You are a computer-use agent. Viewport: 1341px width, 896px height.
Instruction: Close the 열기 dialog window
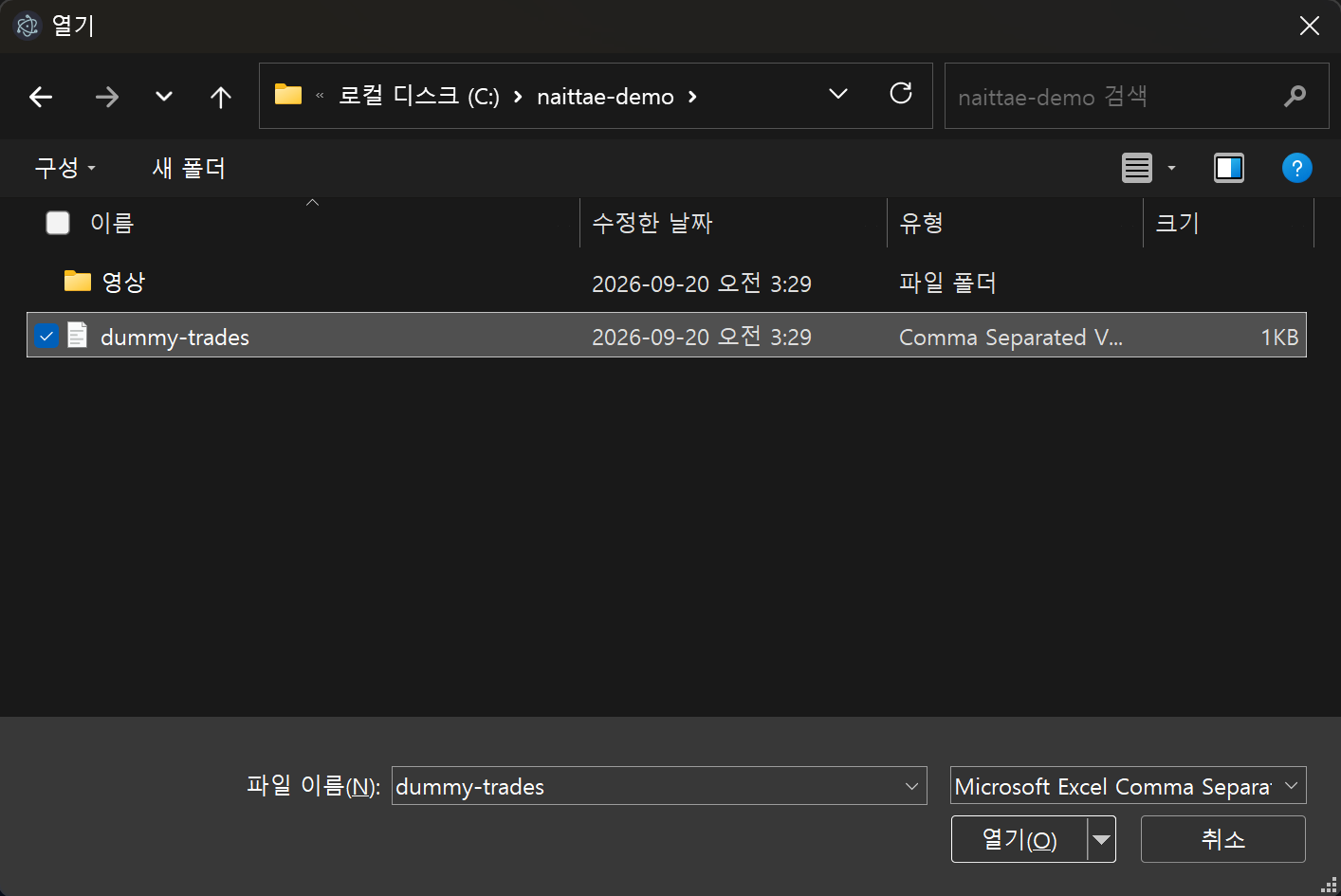tap(1310, 26)
